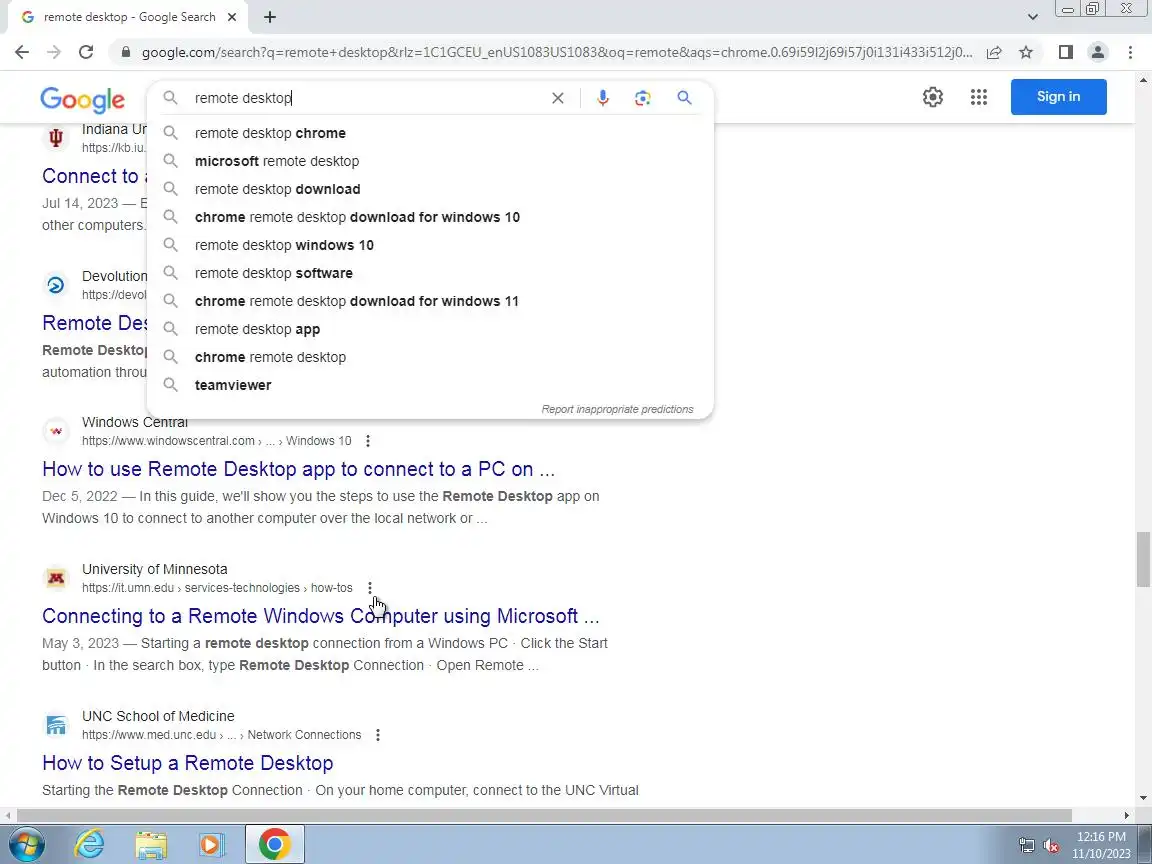Start voice search with the microphone

[602, 98]
